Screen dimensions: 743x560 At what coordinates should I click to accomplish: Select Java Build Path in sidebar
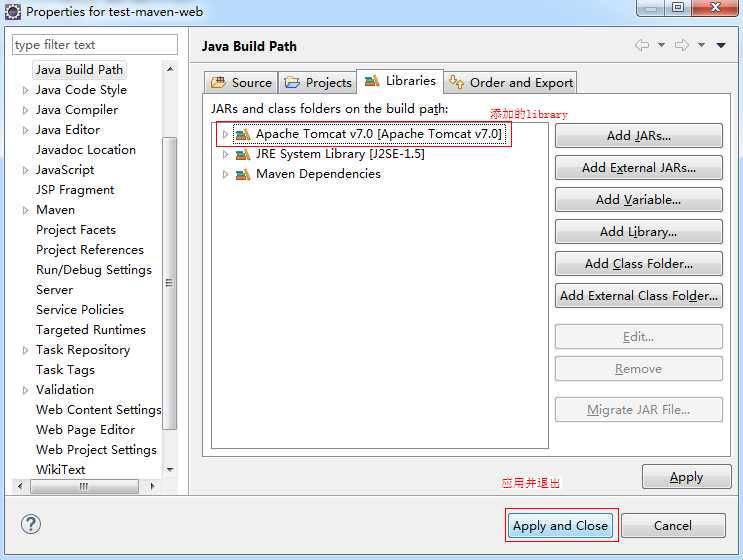[x=80, y=70]
